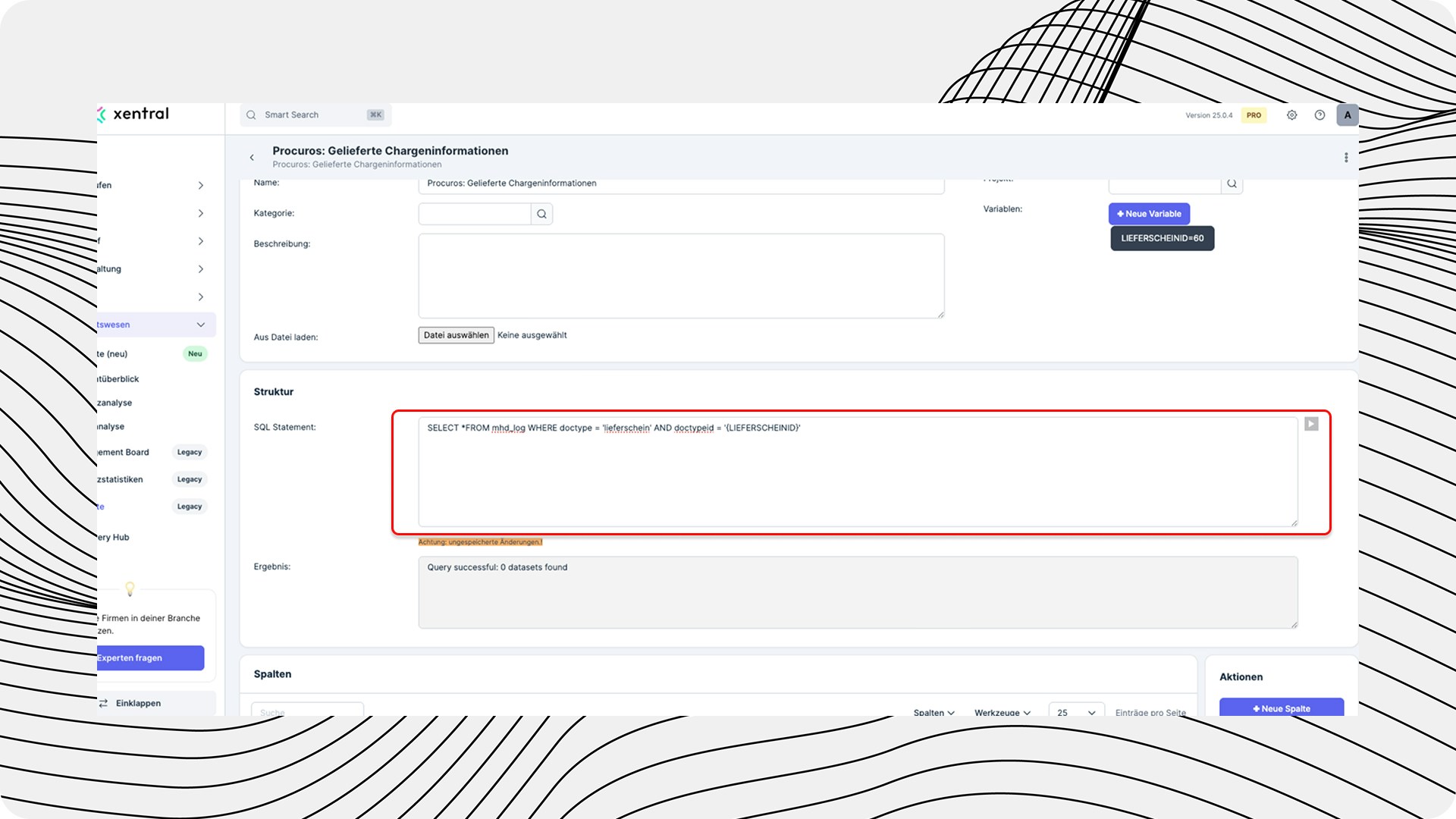Focus the Smart Search field

315,115
